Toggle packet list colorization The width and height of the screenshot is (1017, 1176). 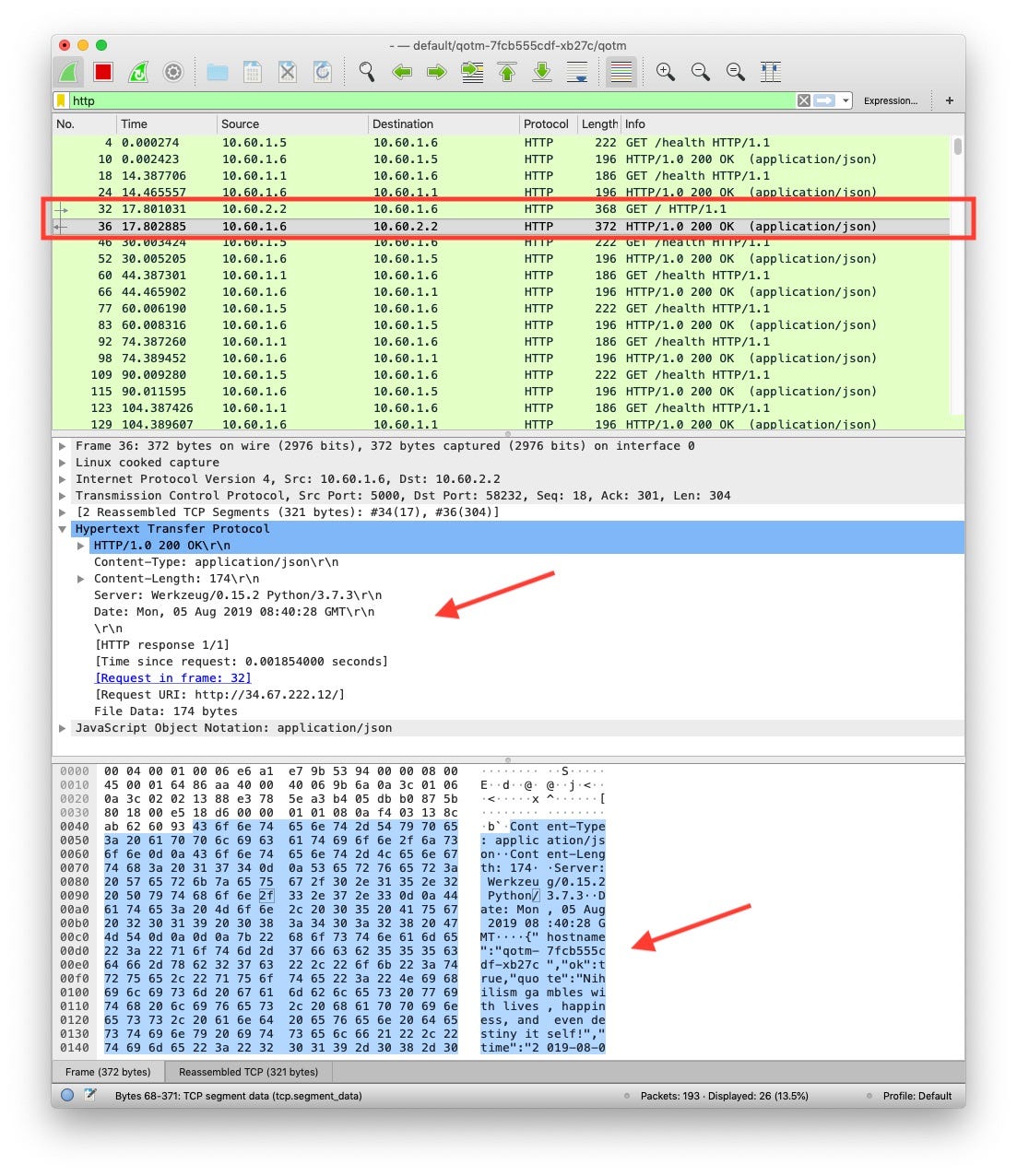621,72
